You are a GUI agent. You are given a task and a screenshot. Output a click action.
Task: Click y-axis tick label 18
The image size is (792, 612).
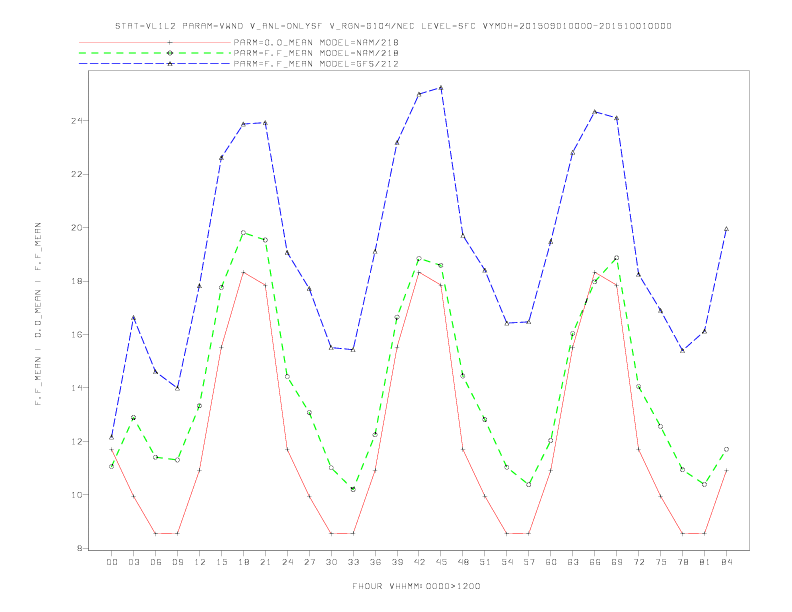pos(77,281)
